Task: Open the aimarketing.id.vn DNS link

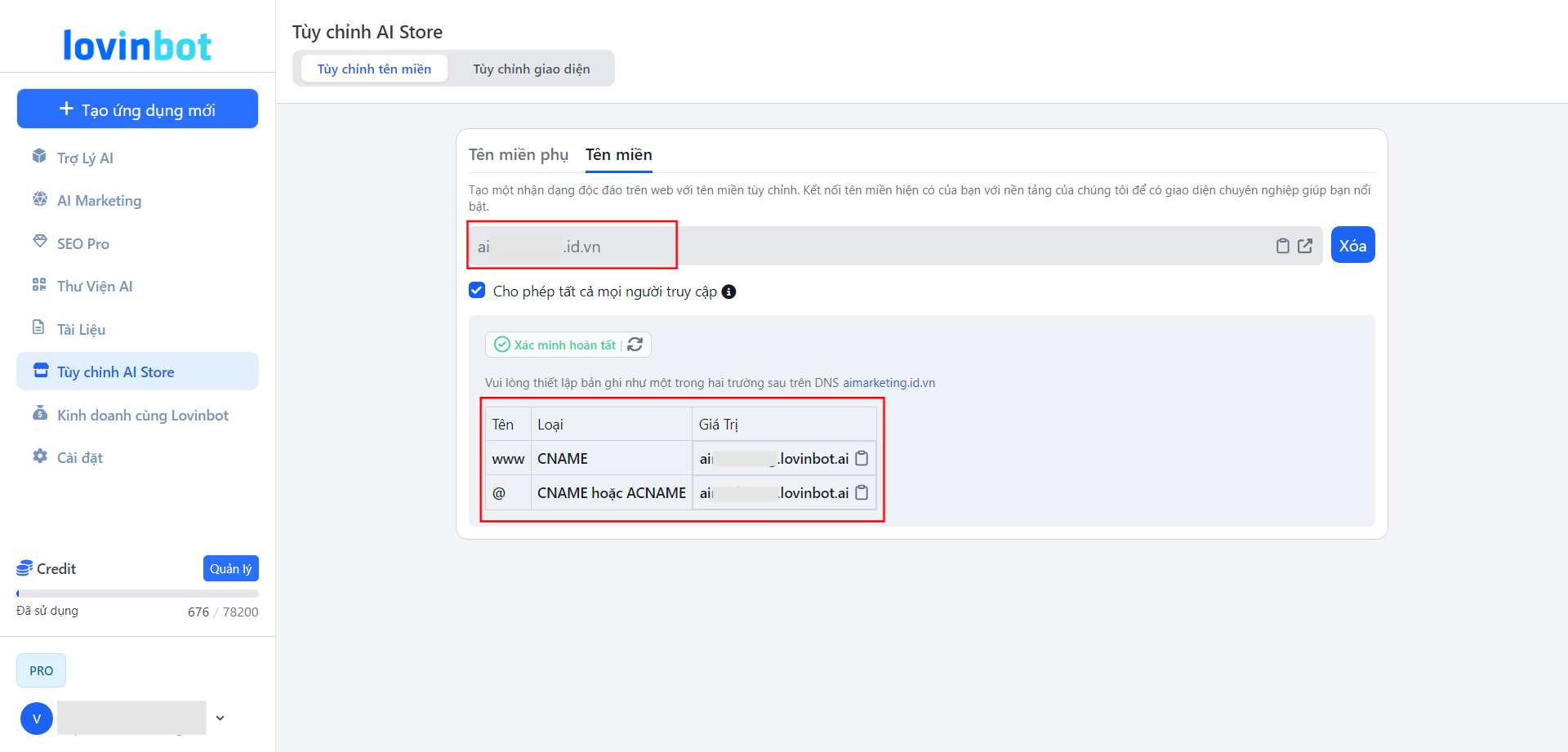Action: pyautogui.click(x=889, y=383)
